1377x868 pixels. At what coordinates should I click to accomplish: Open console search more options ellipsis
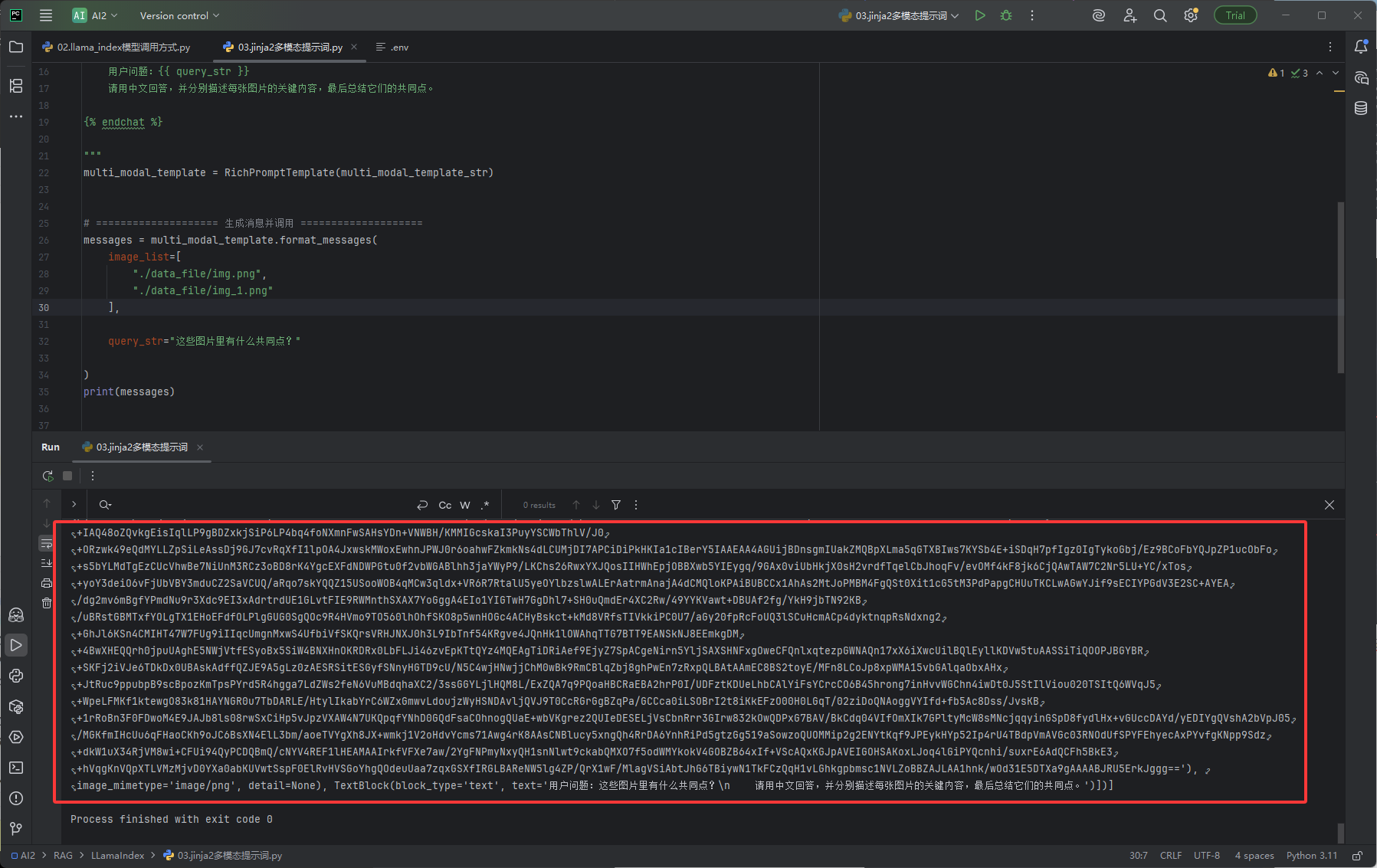pyautogui.click(x=636, y=505)
